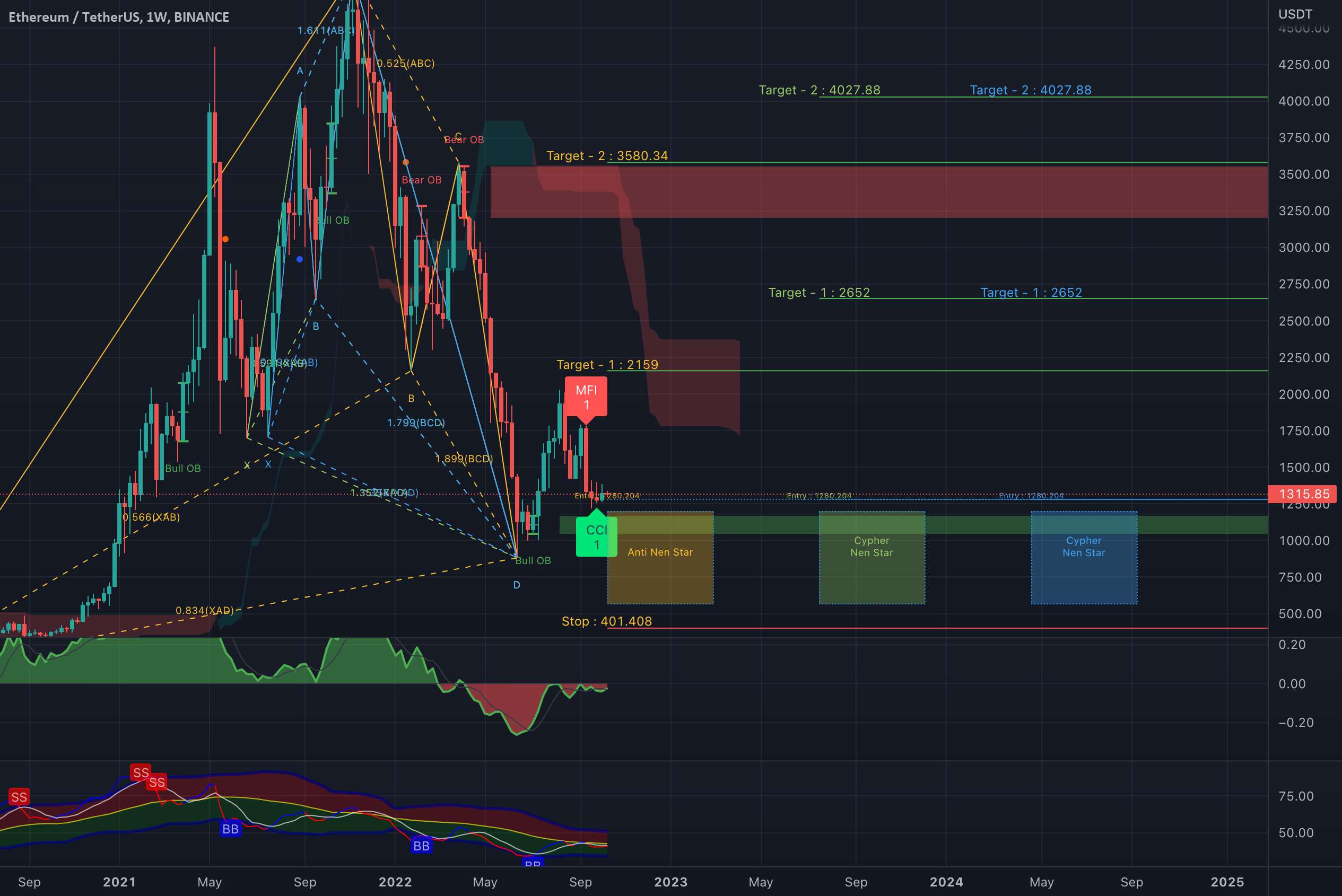Viewport: 1342px width, 896px height.
Task: Click the 2021 time axis label
Action: (x=119, y=882)
